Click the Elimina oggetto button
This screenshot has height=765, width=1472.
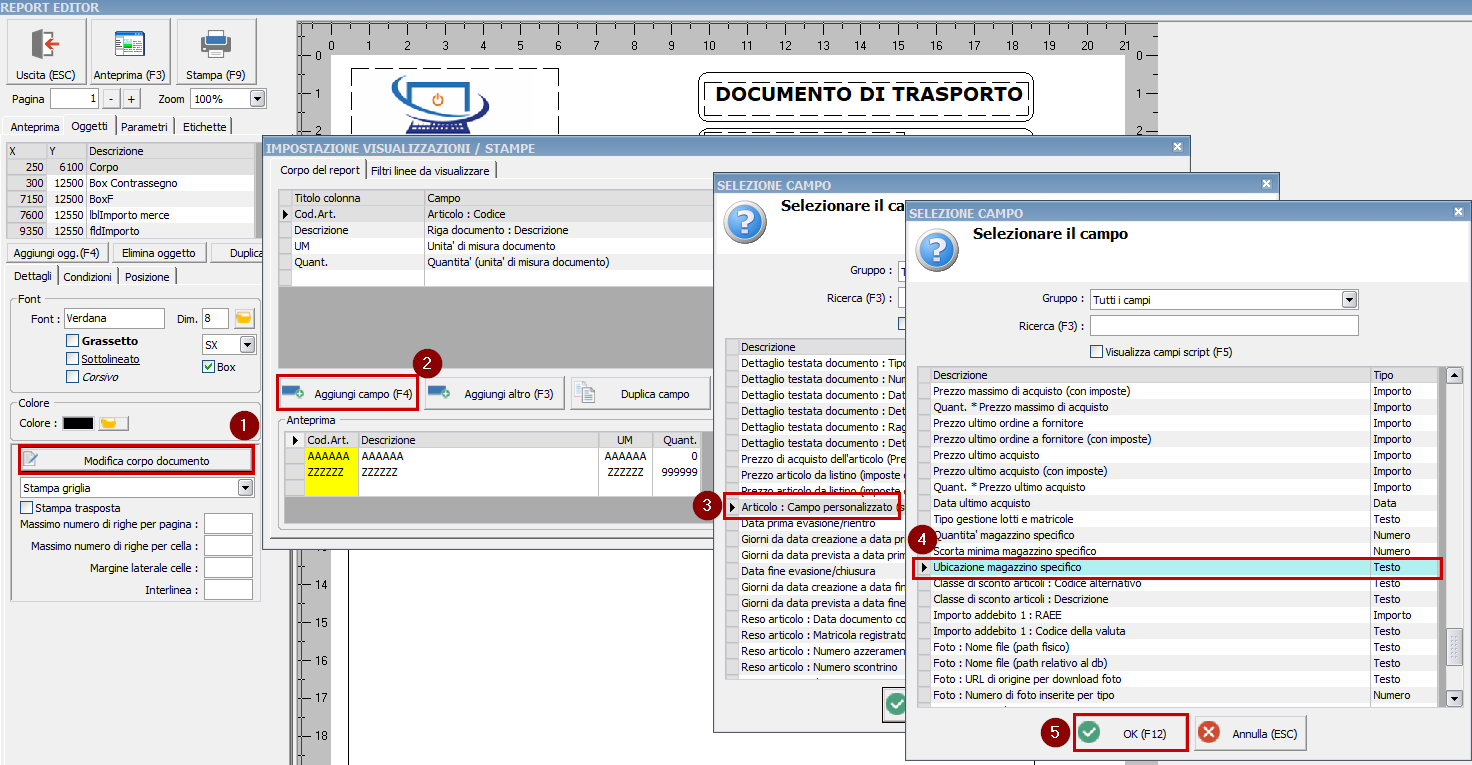pos(159,253)
